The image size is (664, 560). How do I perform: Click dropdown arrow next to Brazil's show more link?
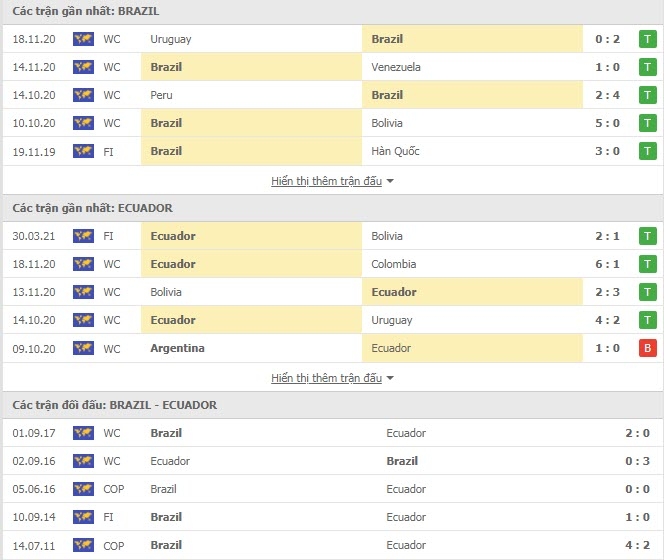click(x=390, y=181)
